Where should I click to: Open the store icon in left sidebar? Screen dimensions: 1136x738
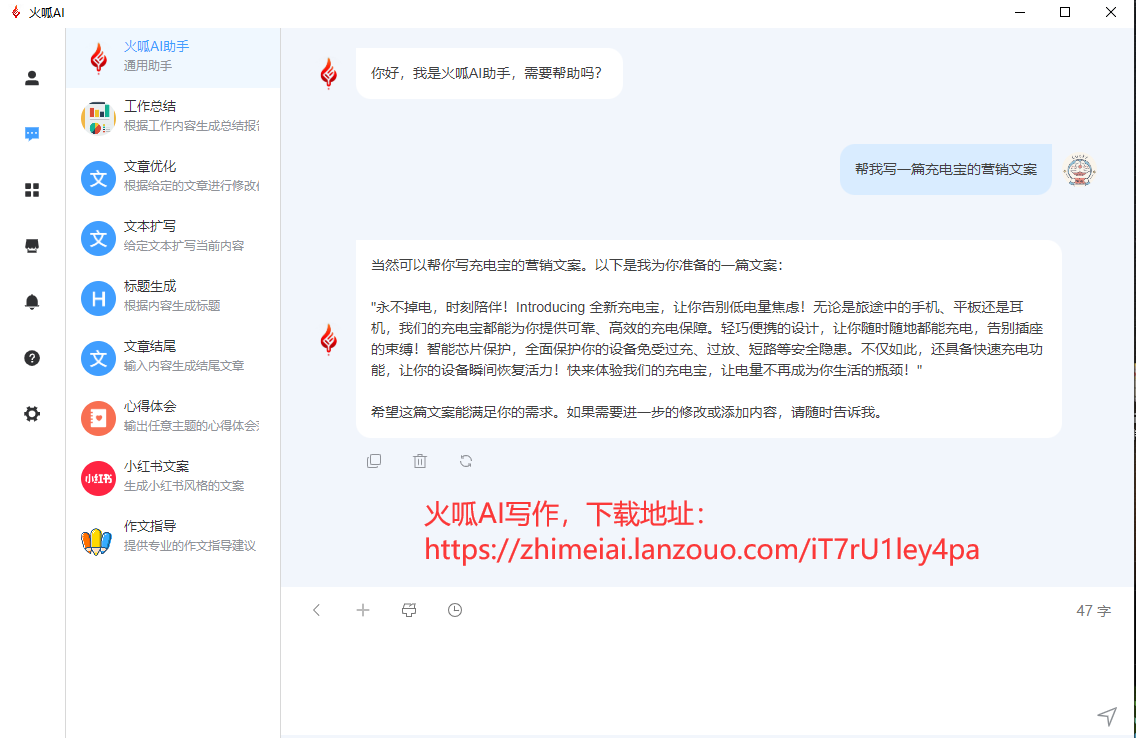point(32,246)
